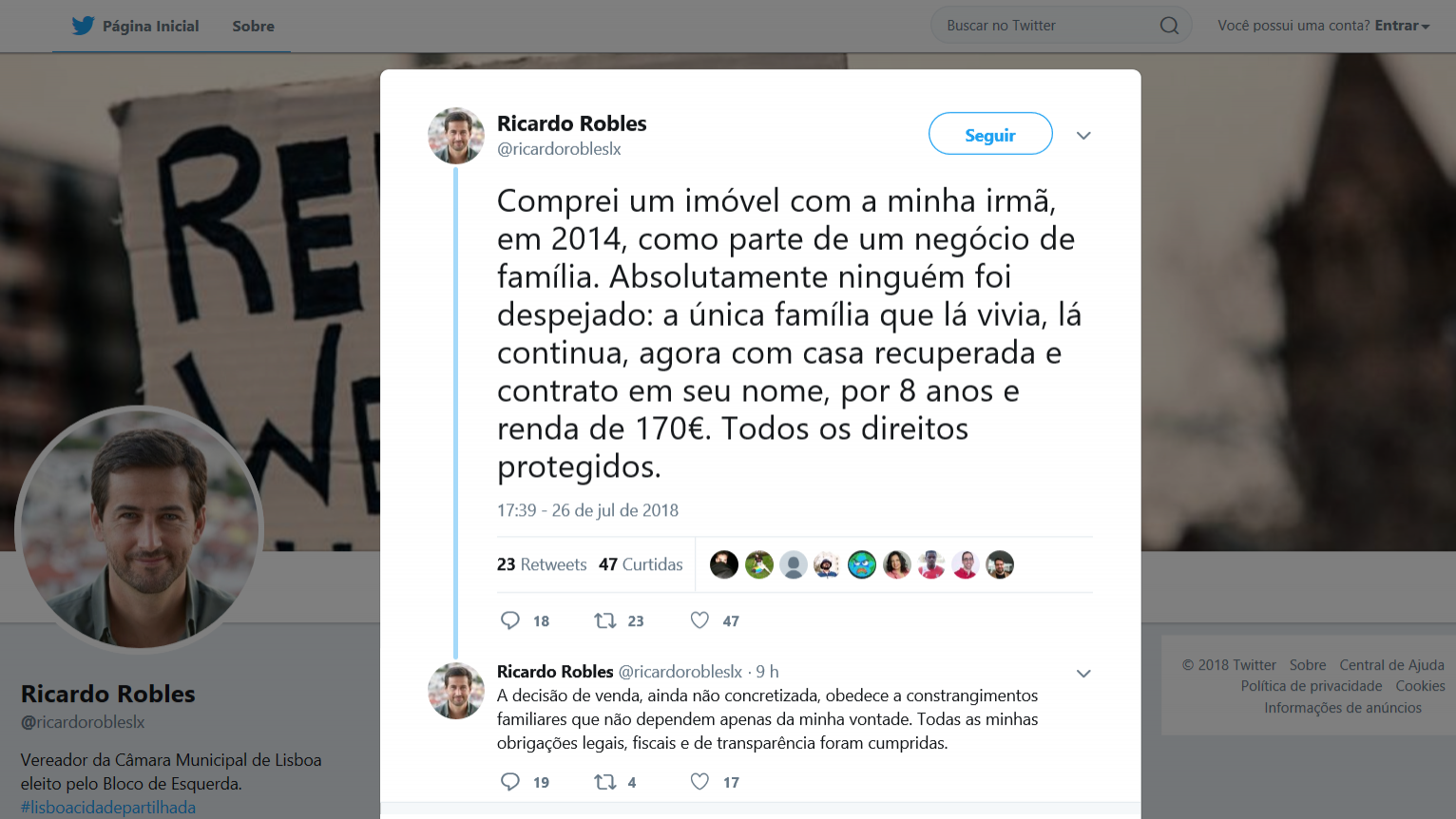This screenshot has width=1456, height=819.
Task: Like the main tweet with 47 likes
Action: coord(699,620)
